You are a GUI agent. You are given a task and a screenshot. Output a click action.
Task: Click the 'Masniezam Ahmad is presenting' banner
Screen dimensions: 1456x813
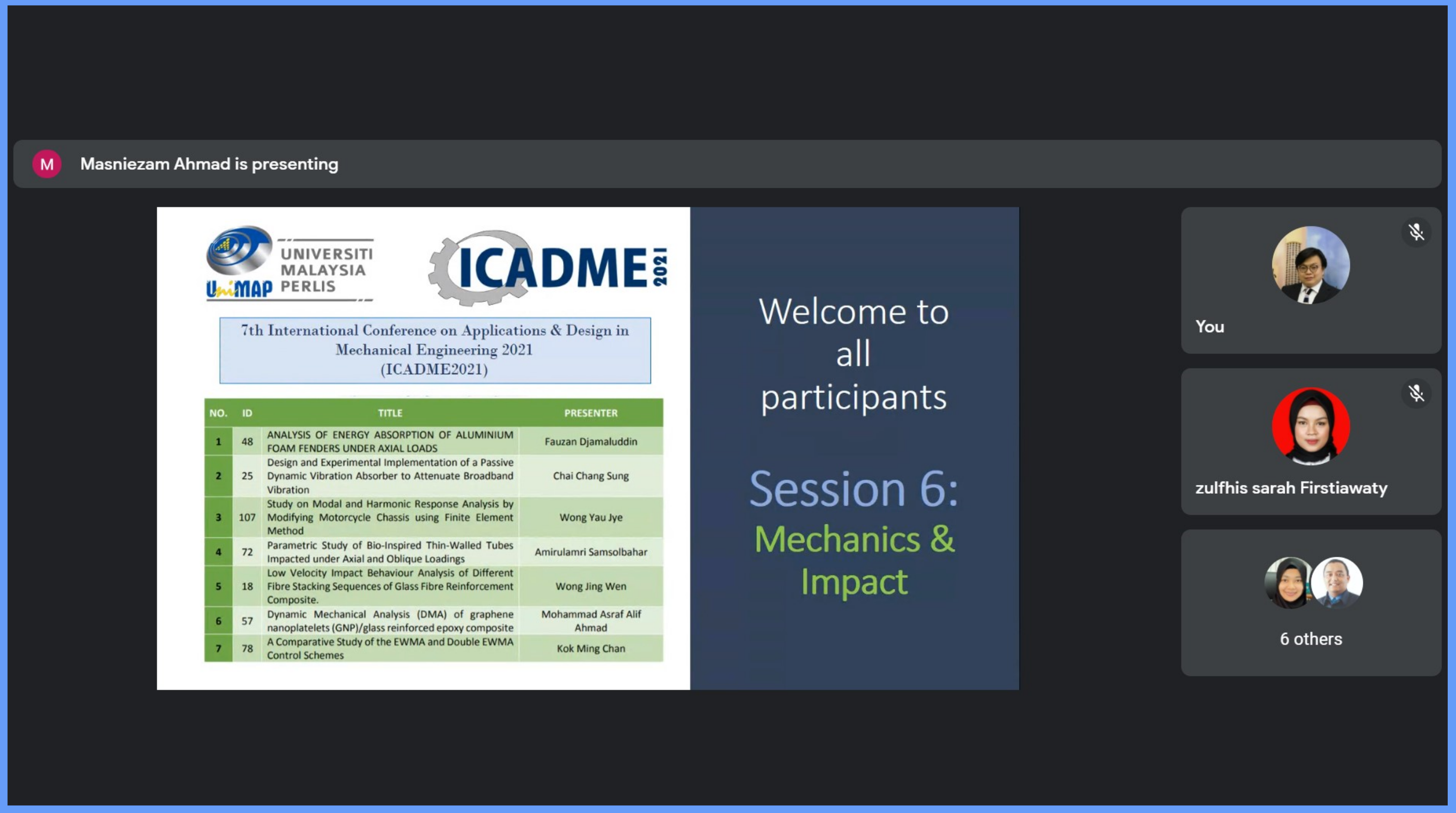(209, 164)
